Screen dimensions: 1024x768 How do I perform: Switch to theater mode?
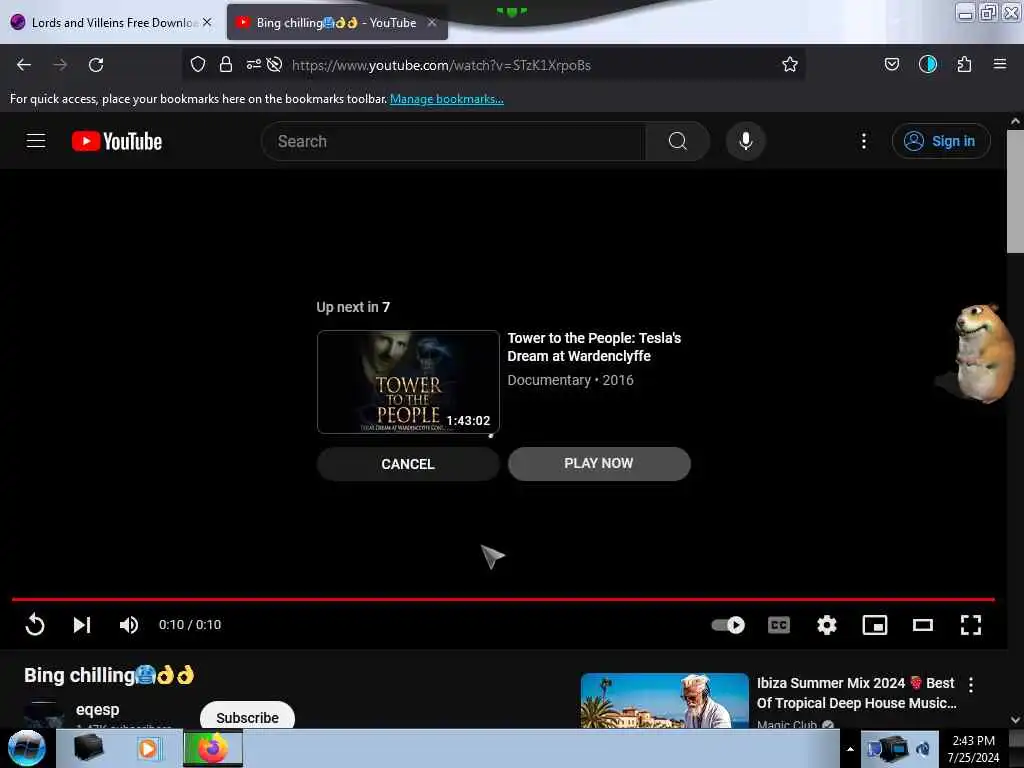tap(923, 625)
